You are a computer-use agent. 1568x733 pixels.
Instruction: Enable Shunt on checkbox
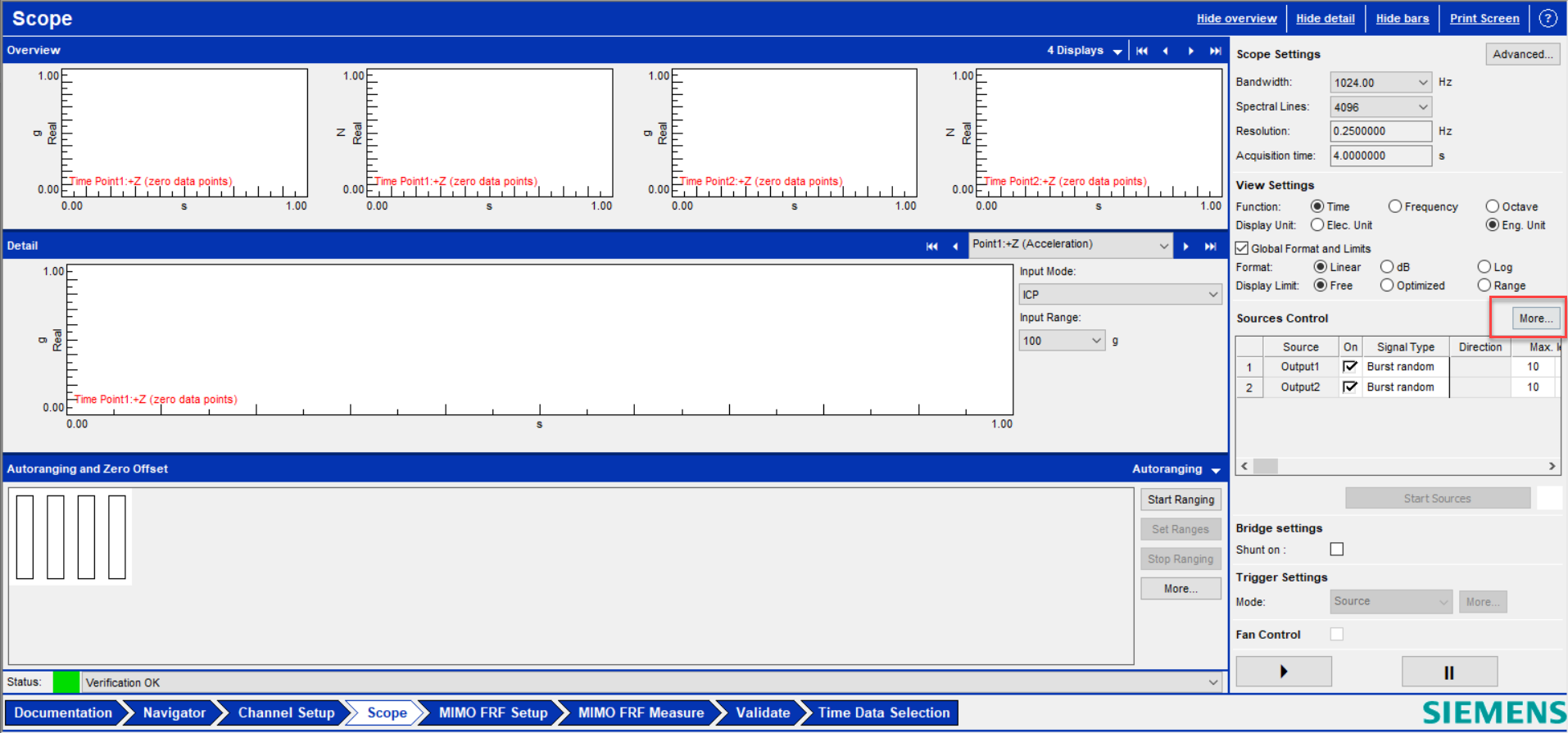1337,549
